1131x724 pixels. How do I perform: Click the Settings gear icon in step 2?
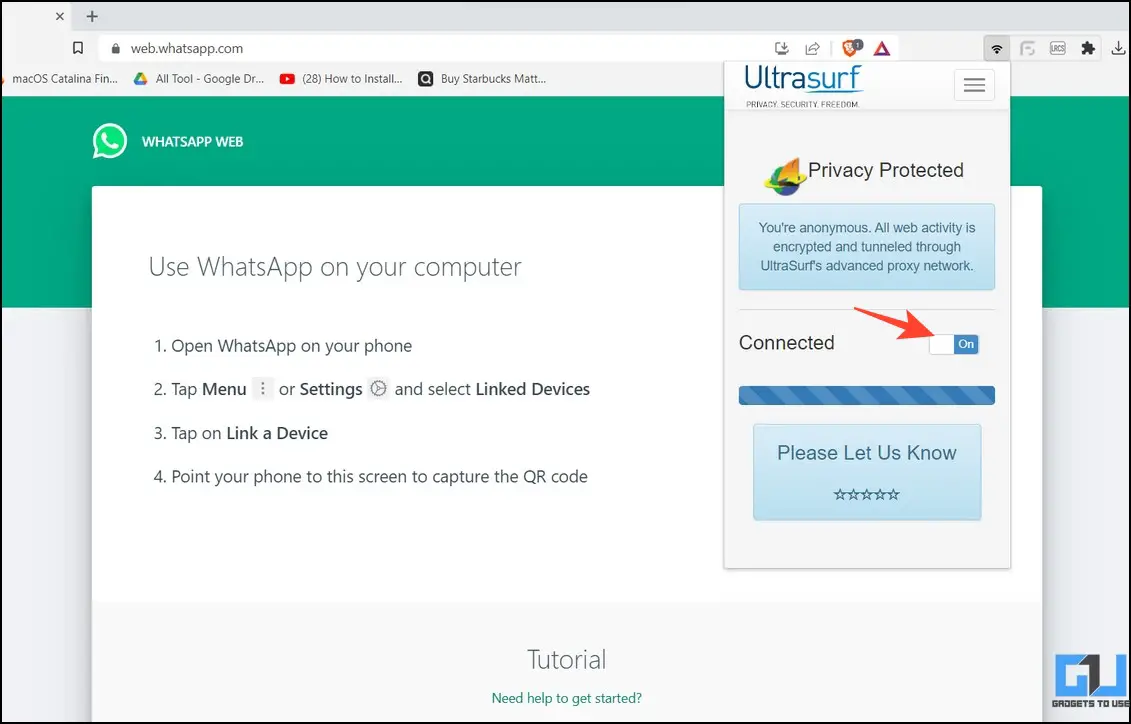click(x=378, y=389)
